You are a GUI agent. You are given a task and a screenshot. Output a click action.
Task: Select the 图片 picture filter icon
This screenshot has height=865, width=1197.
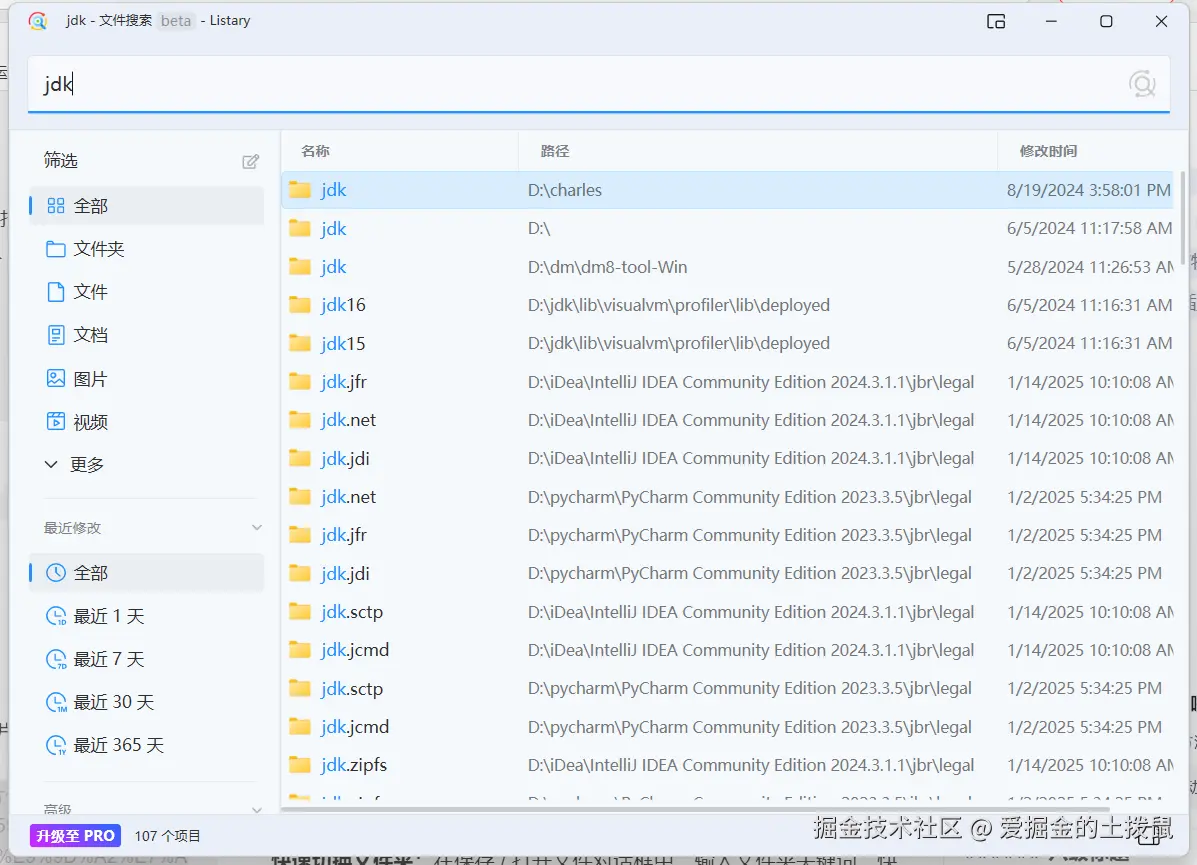[x=56, y=379]
